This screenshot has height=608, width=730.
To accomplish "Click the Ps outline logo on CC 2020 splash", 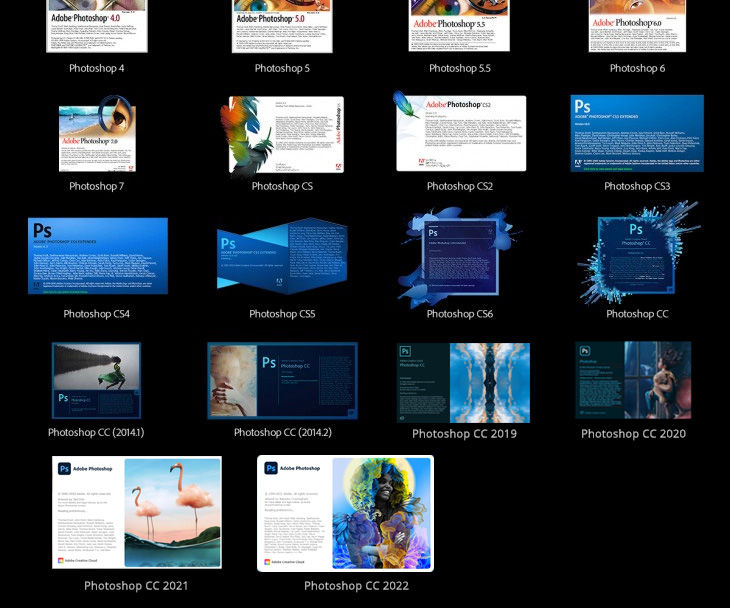I will coord(585,351).
